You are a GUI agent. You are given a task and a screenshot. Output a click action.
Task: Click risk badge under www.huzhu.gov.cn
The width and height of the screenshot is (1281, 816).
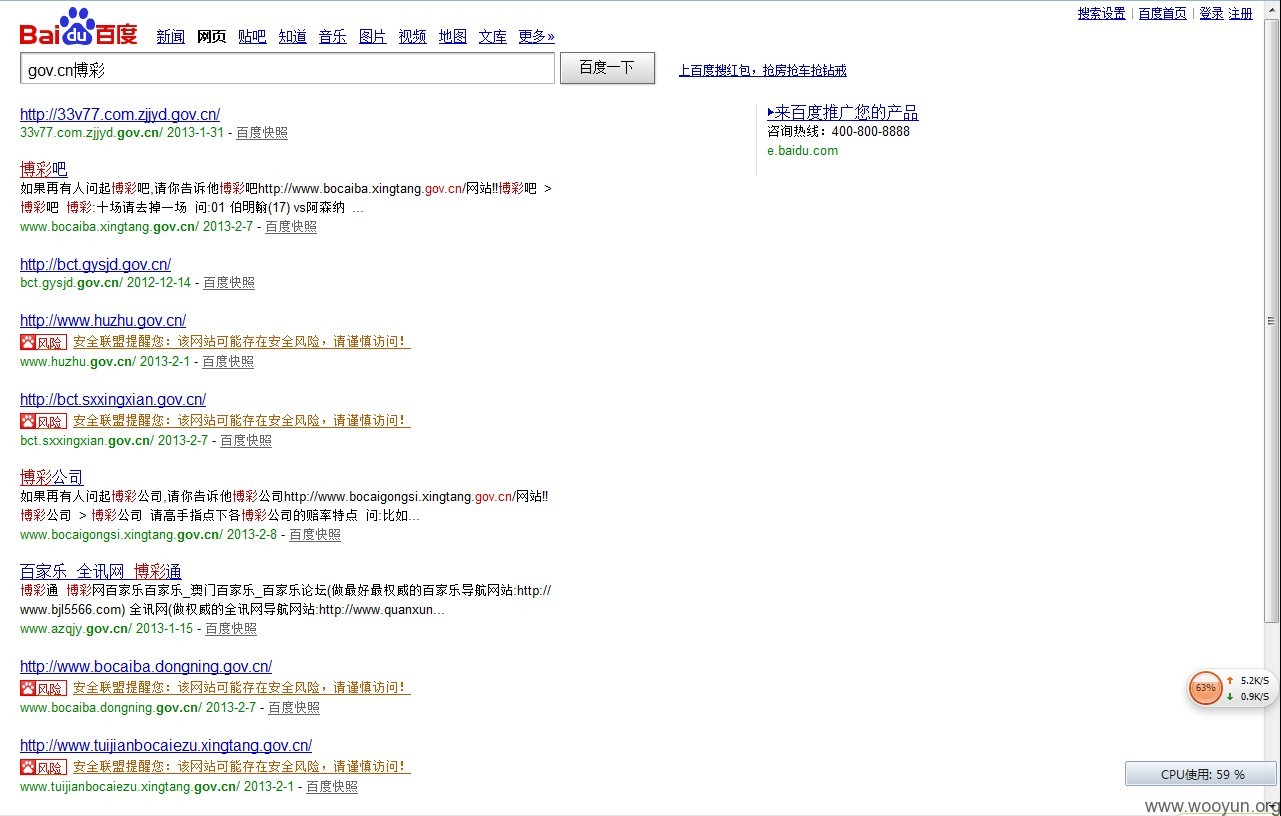click(44, 342)
